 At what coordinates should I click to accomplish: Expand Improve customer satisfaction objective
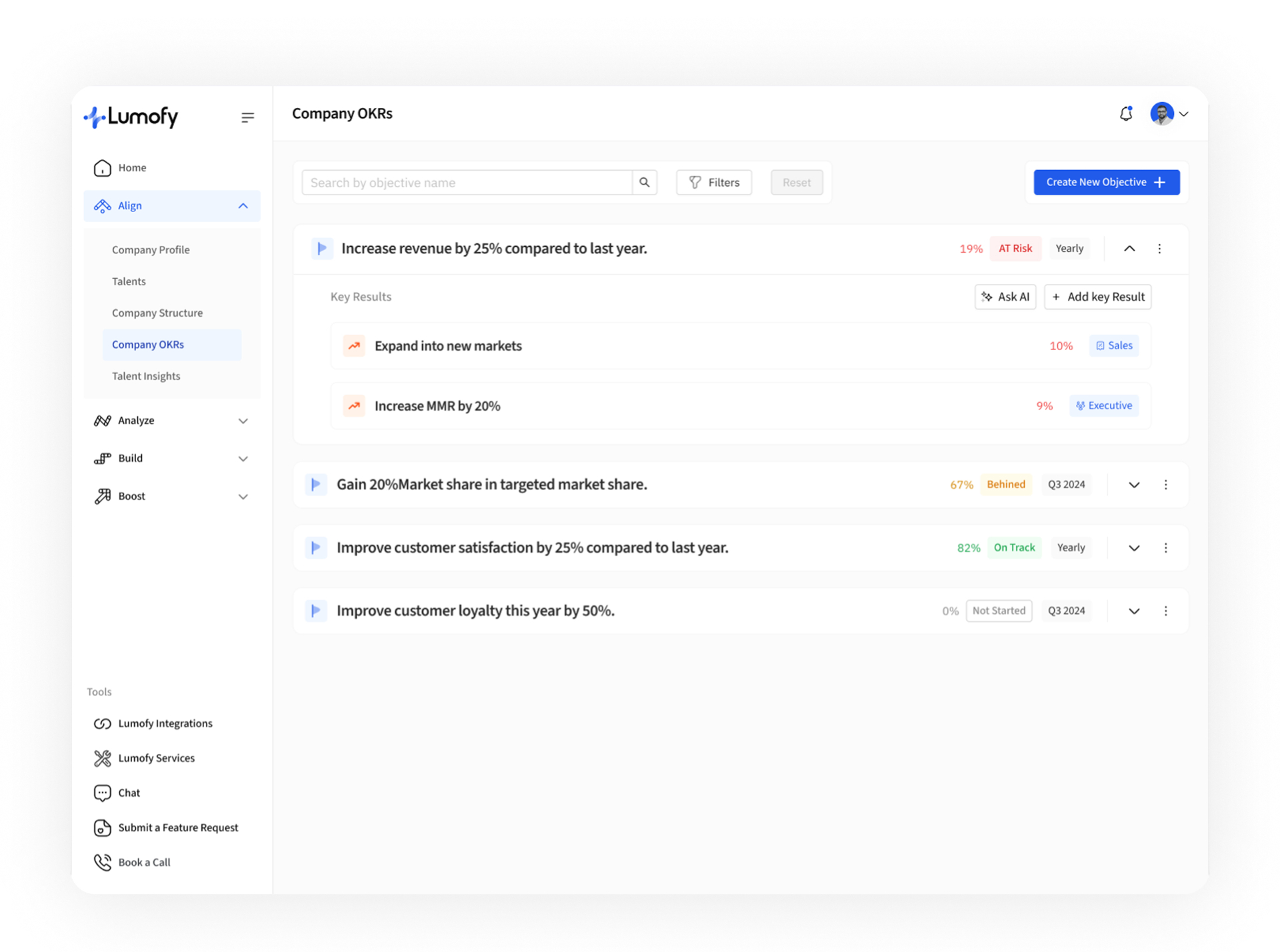click(1134, 548)
